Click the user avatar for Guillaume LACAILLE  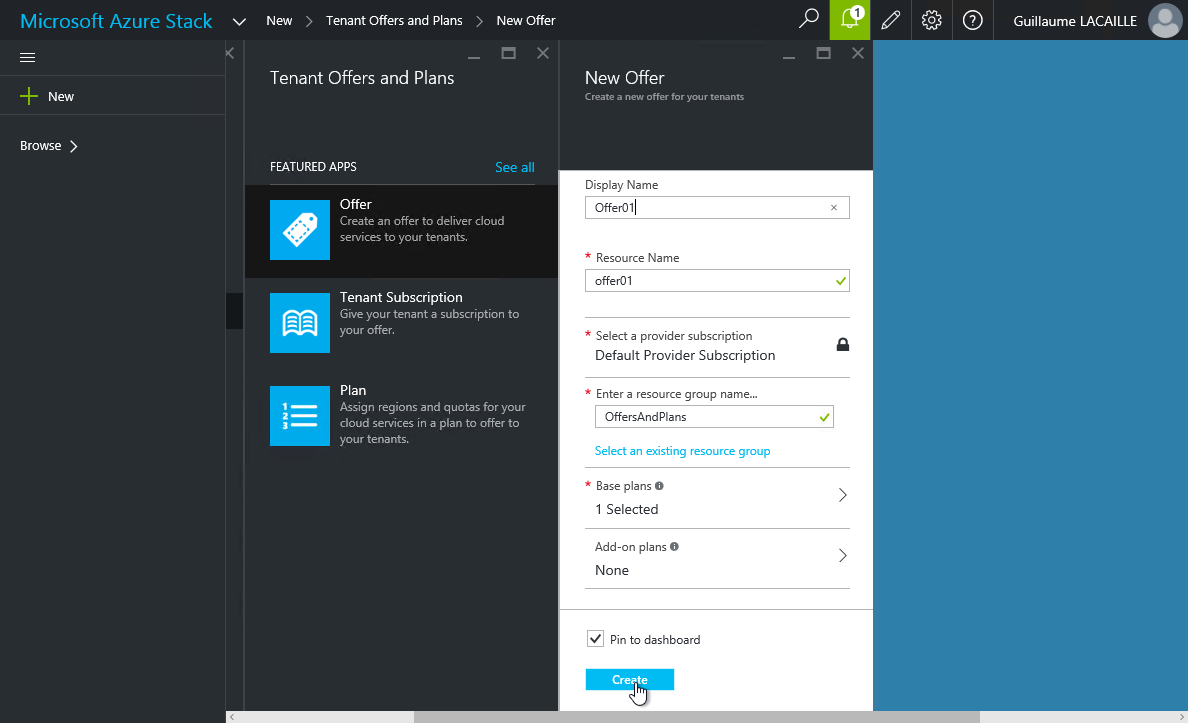1165,20
